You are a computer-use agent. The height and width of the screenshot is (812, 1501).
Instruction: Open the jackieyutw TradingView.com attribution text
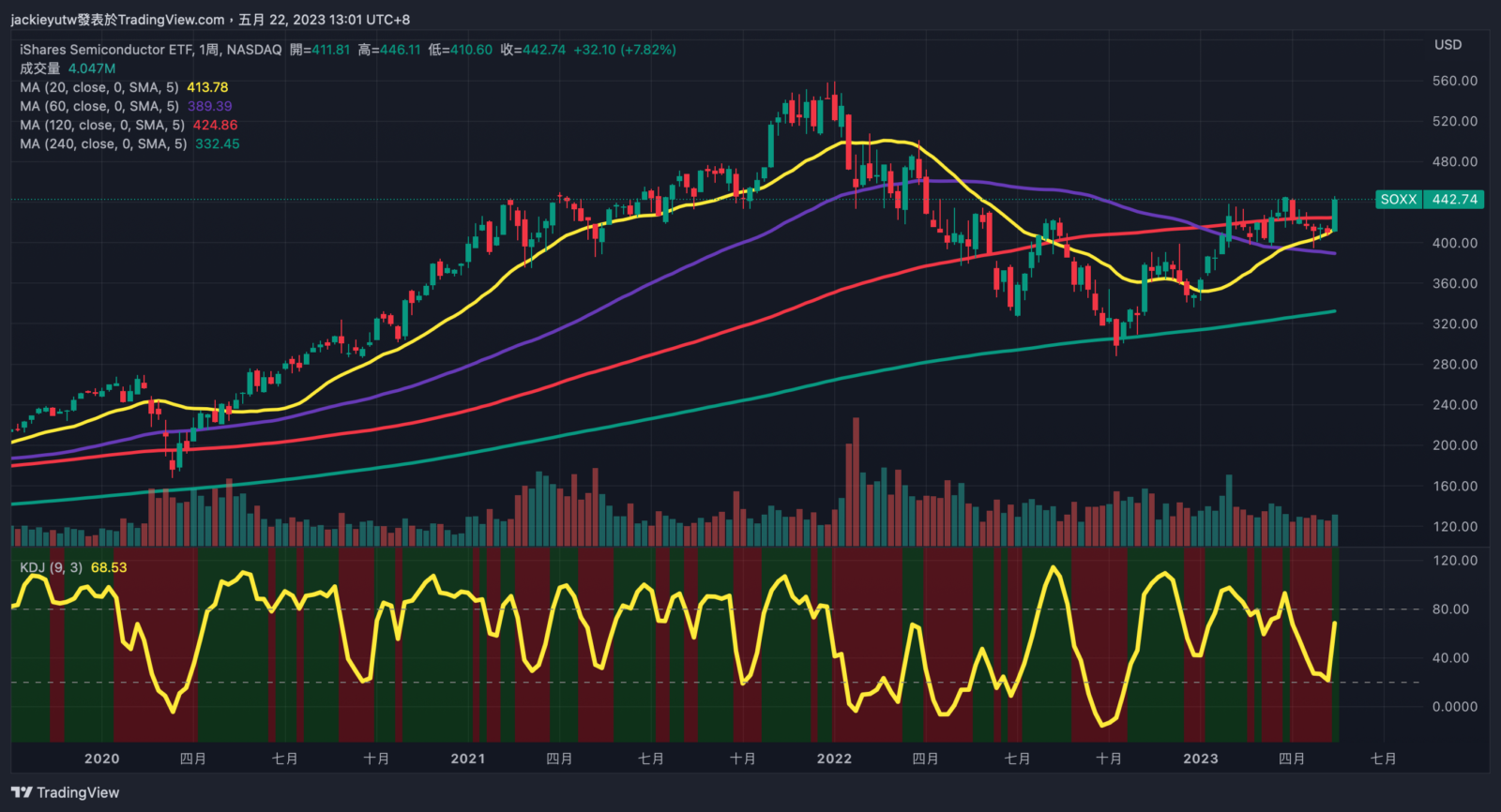(x=117, y=19)
